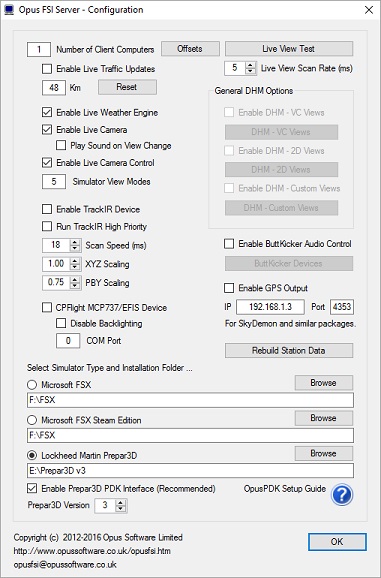Click opussoftware.co.uk website URL text
The image size is (381, 578).
point(92,551)
